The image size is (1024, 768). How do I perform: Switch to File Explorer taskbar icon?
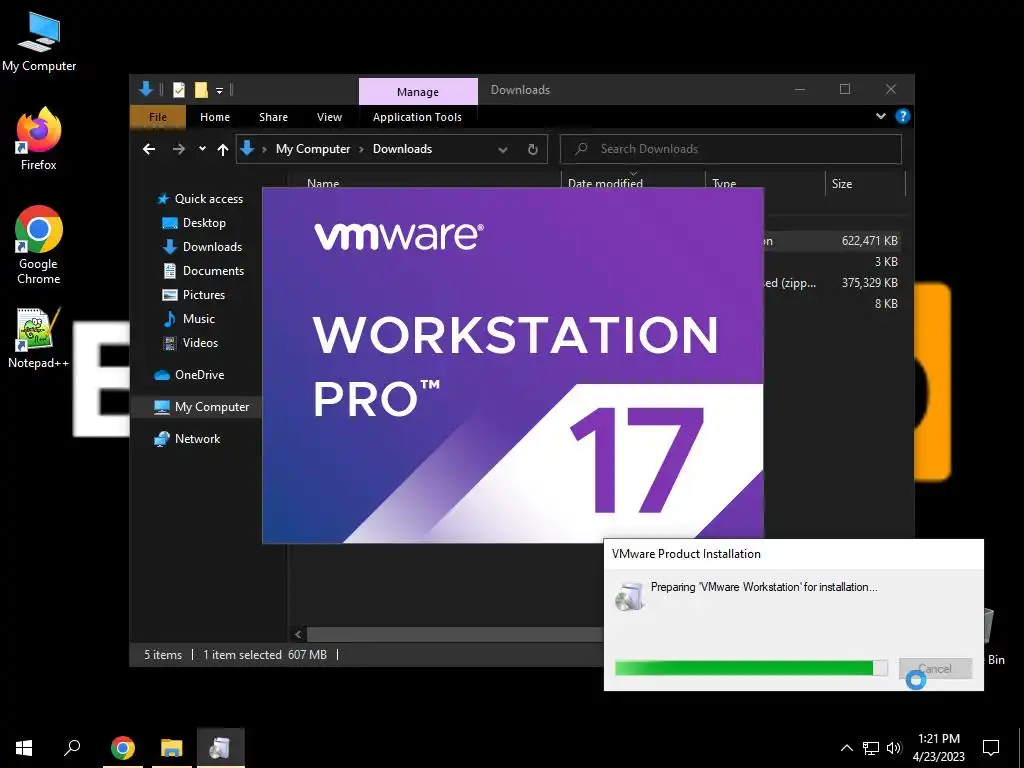click(x=172, y=747)
